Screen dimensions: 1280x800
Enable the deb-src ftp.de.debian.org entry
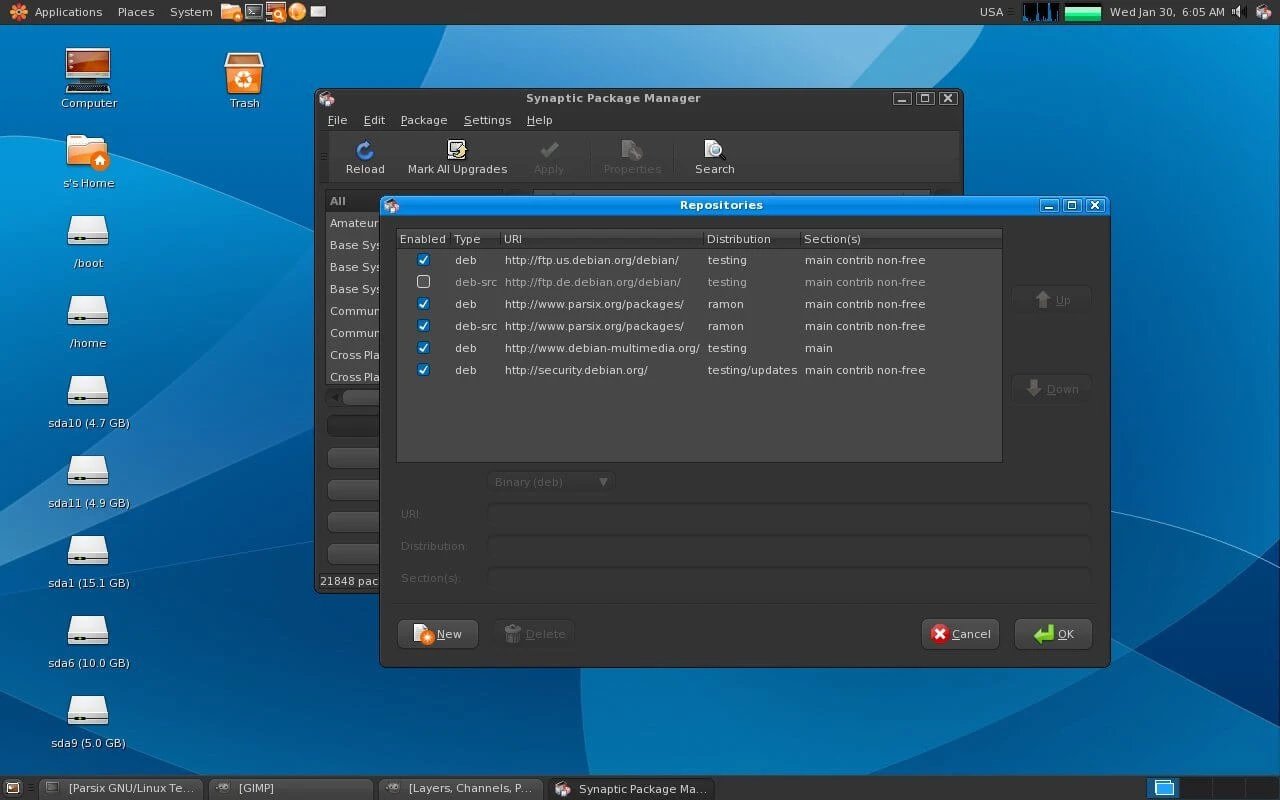423,281
